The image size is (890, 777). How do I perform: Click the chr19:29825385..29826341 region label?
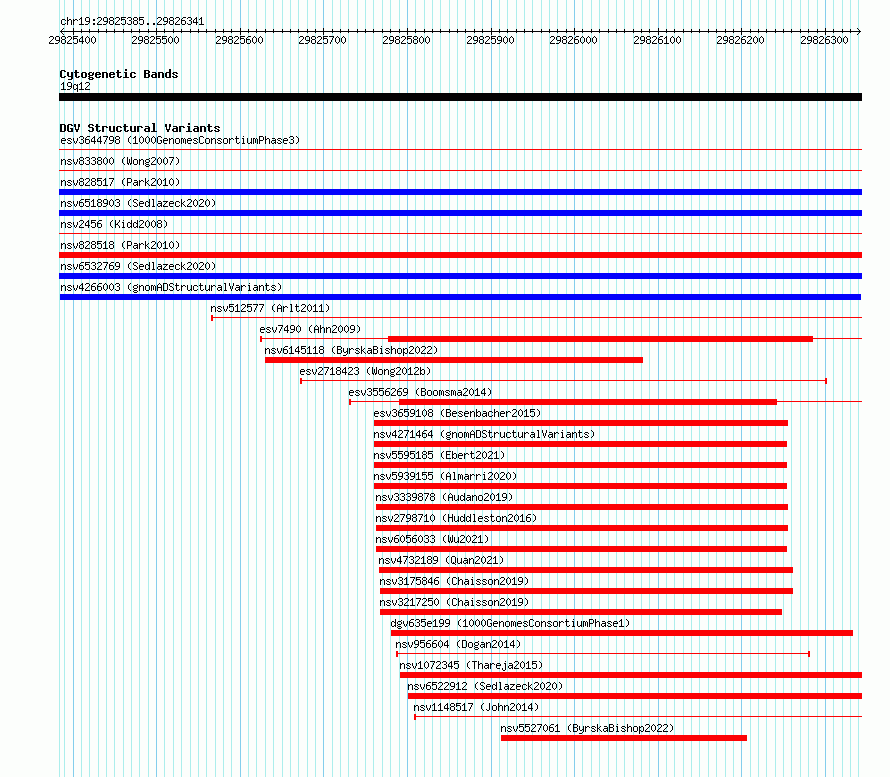pyautogui.click(x=132, y=22)
